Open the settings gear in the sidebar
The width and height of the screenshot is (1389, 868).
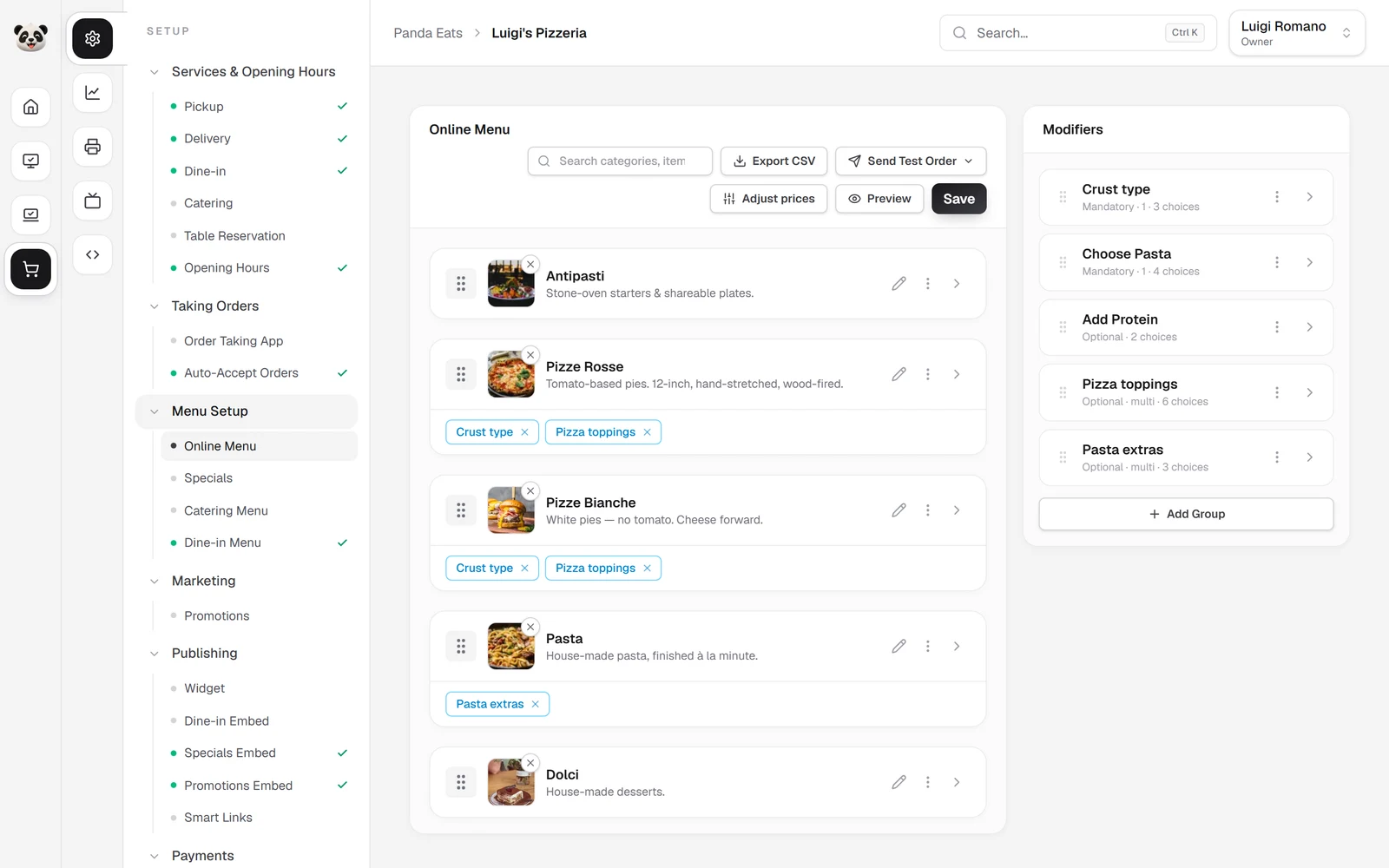coord(92,38)
